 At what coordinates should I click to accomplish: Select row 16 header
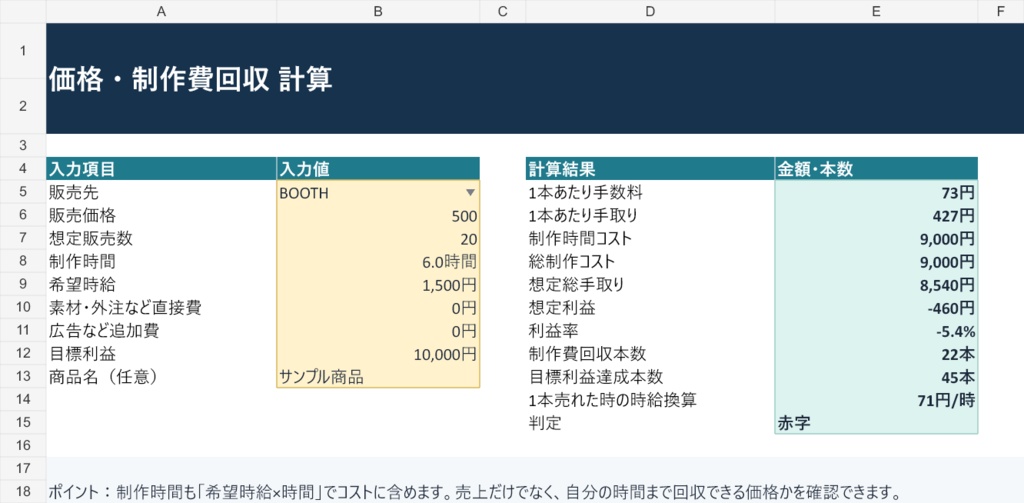point(23,446)
